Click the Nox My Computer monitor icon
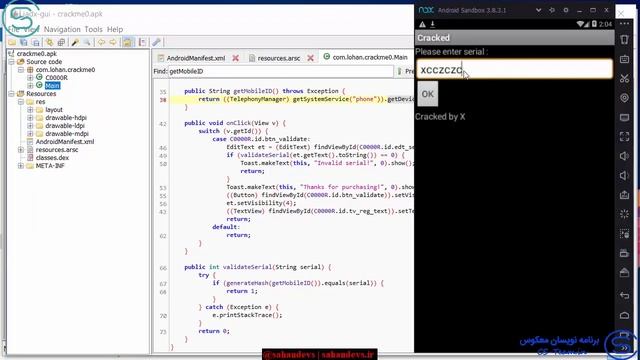This screenshot has height=360, width=640. 624,118
